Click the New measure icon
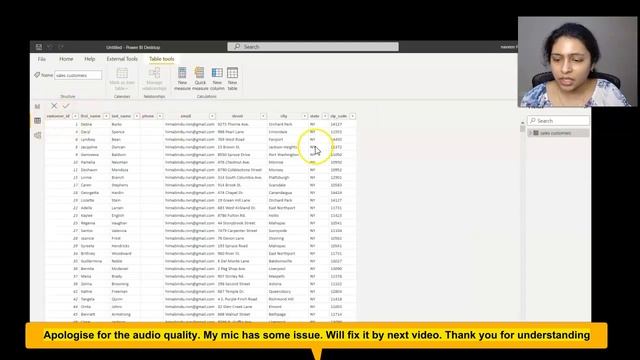Screen dimensions: 640x360 point(182,73)
